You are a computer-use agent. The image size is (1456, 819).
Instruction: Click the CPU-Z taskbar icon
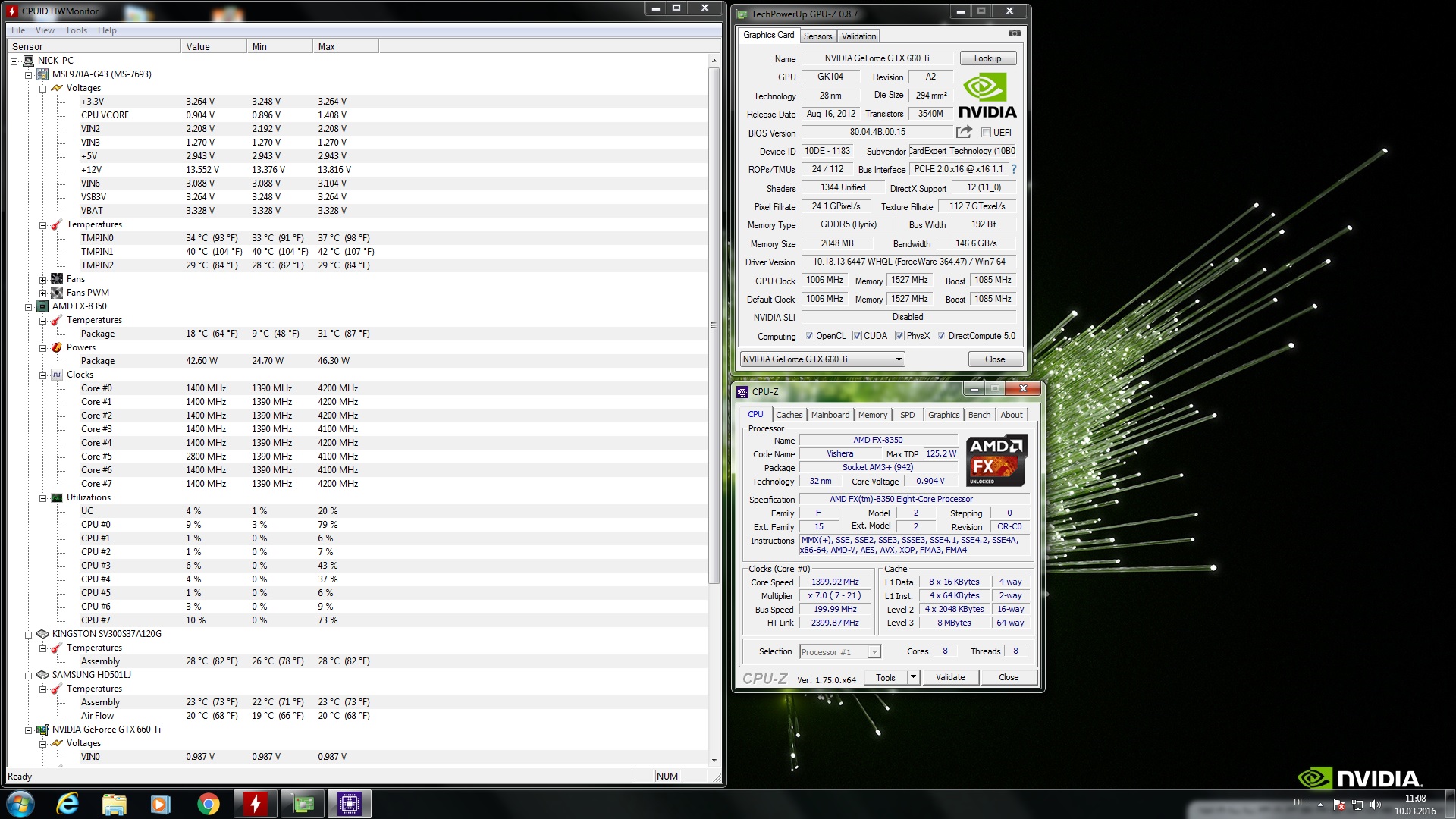point(349,804)
